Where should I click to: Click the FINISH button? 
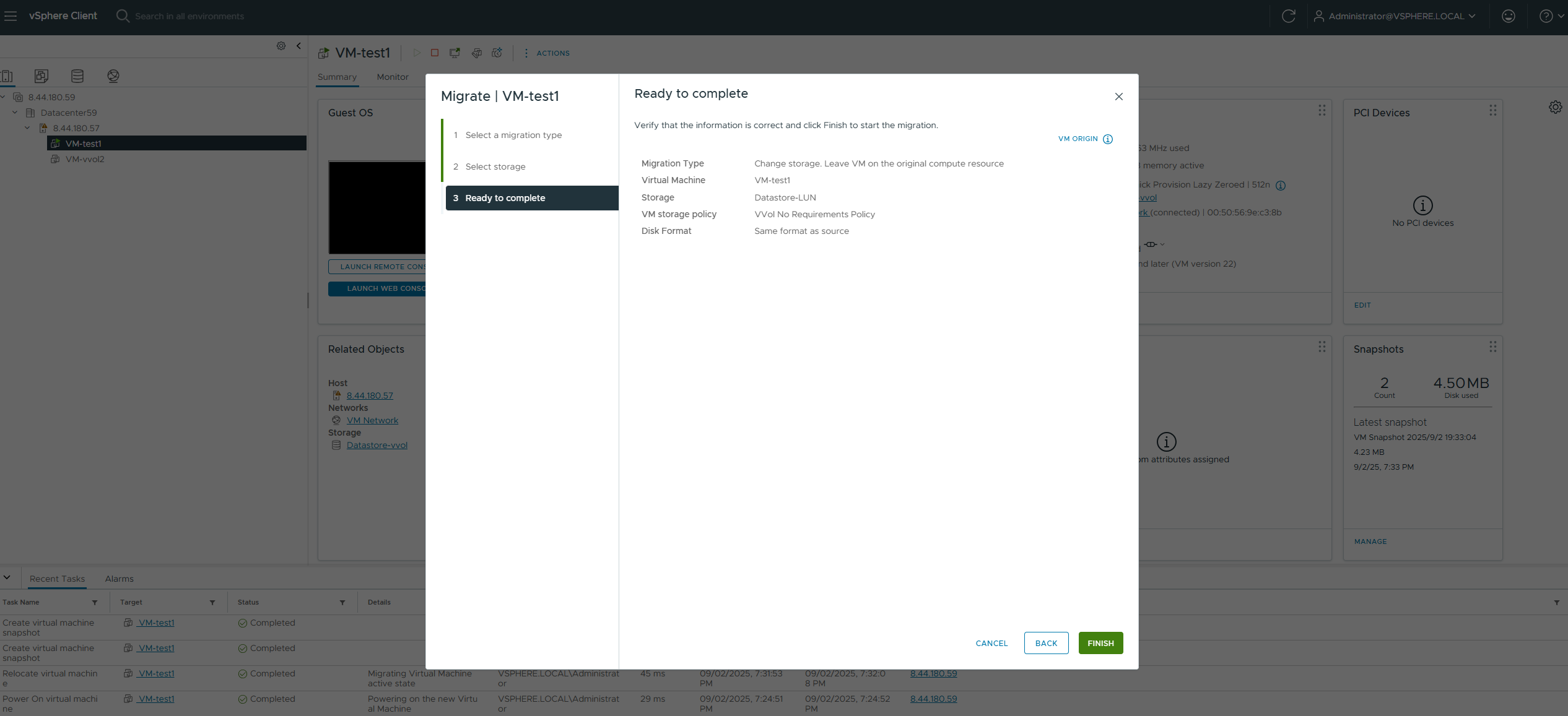click(x=1100, y=643)
